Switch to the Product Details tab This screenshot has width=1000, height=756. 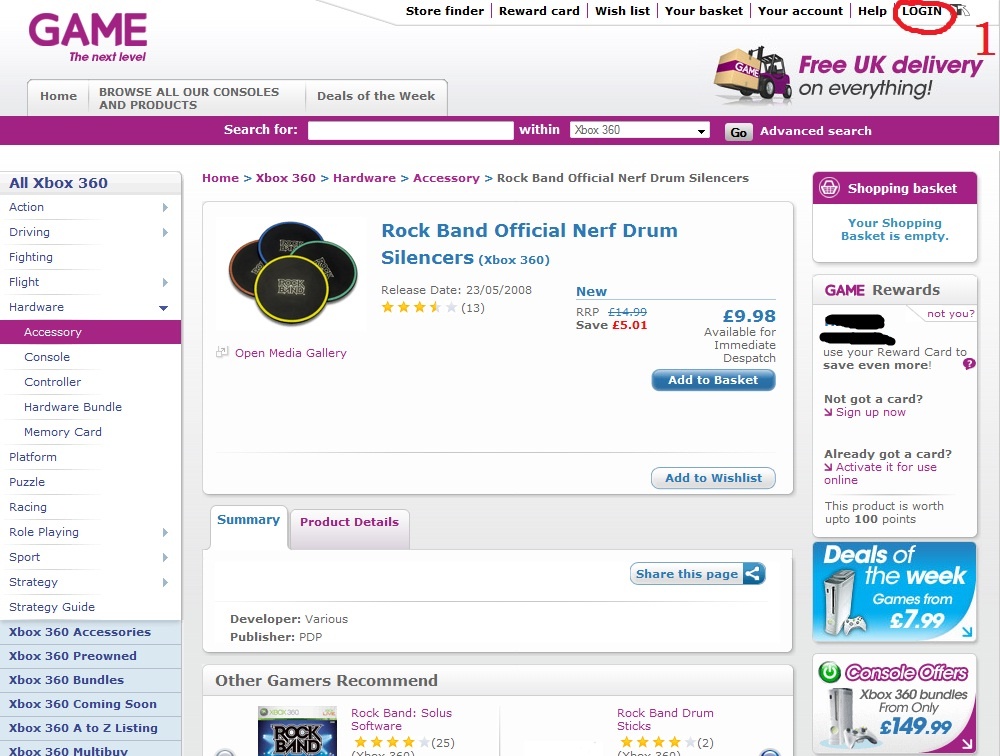tap(349, 528)
